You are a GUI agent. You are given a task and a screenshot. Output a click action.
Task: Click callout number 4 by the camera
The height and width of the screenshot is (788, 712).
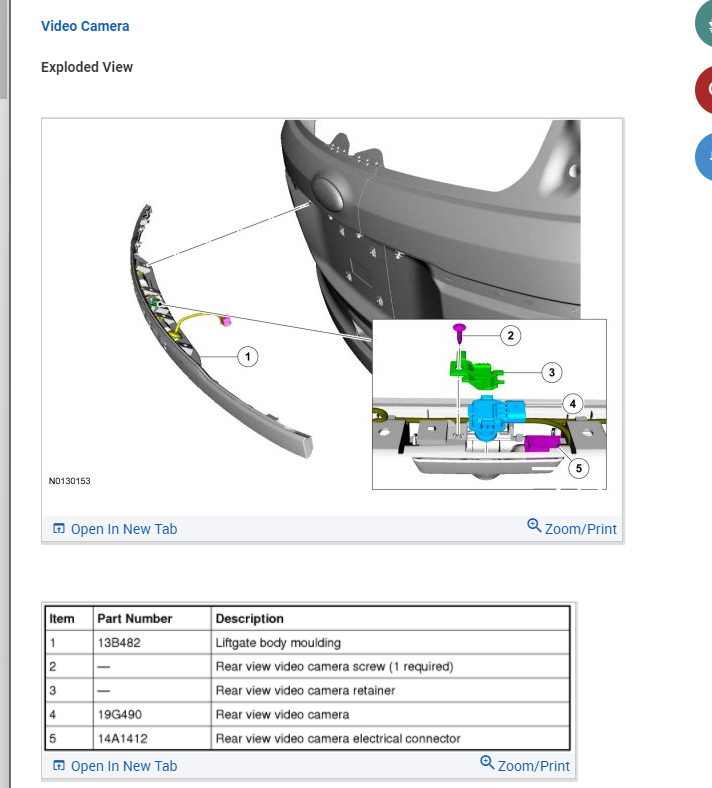point(572,404)
